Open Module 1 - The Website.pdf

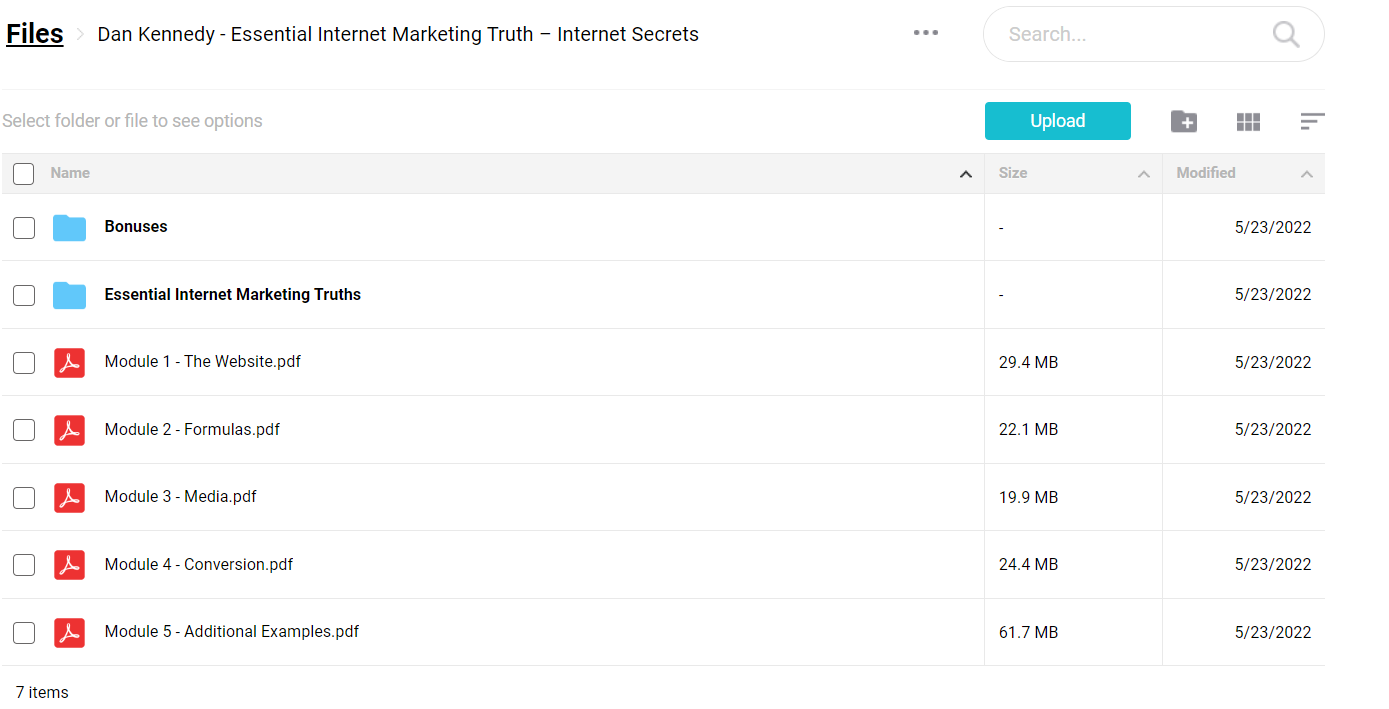pos(203,362)
